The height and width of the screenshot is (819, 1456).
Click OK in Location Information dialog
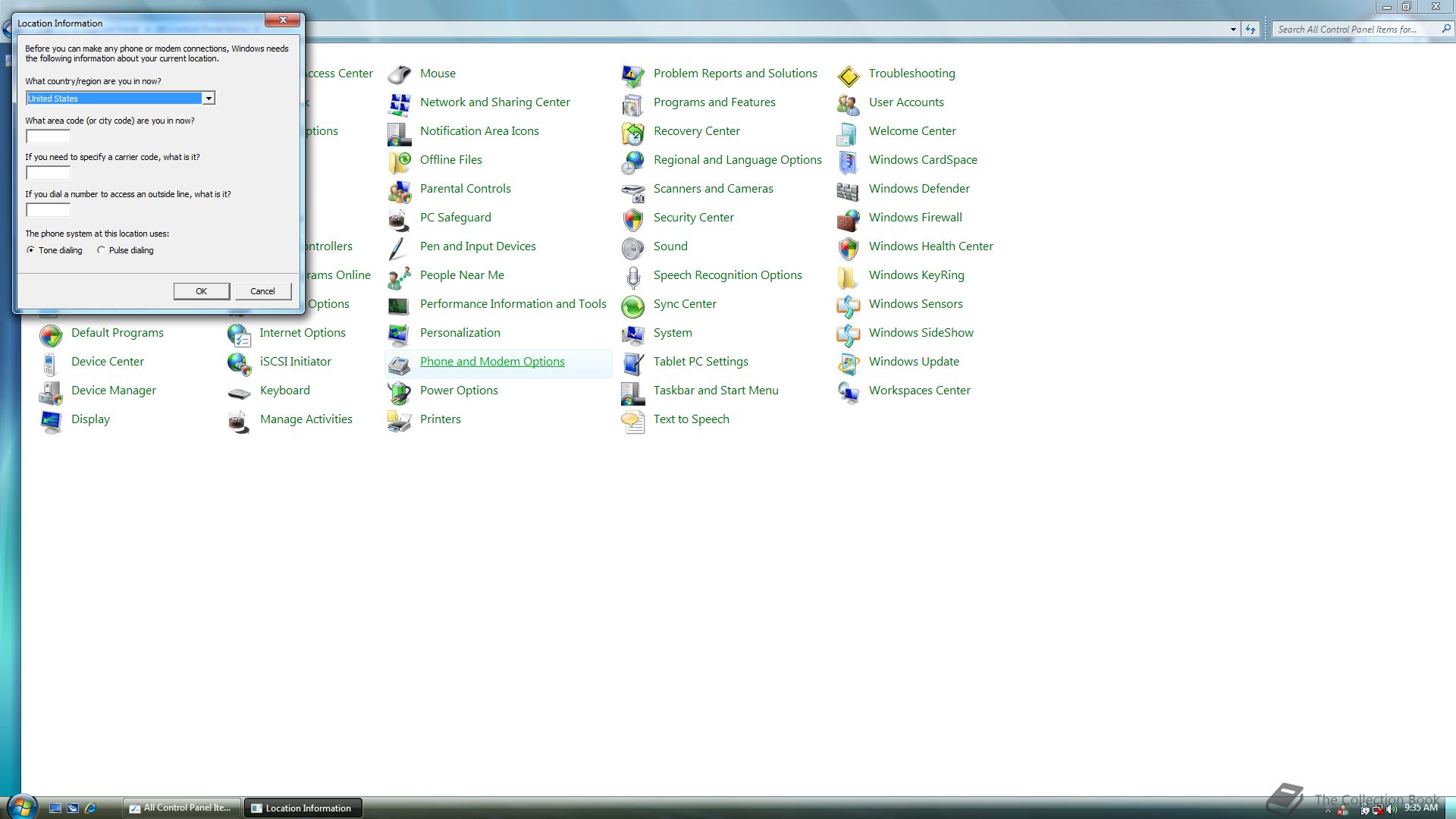202,291
